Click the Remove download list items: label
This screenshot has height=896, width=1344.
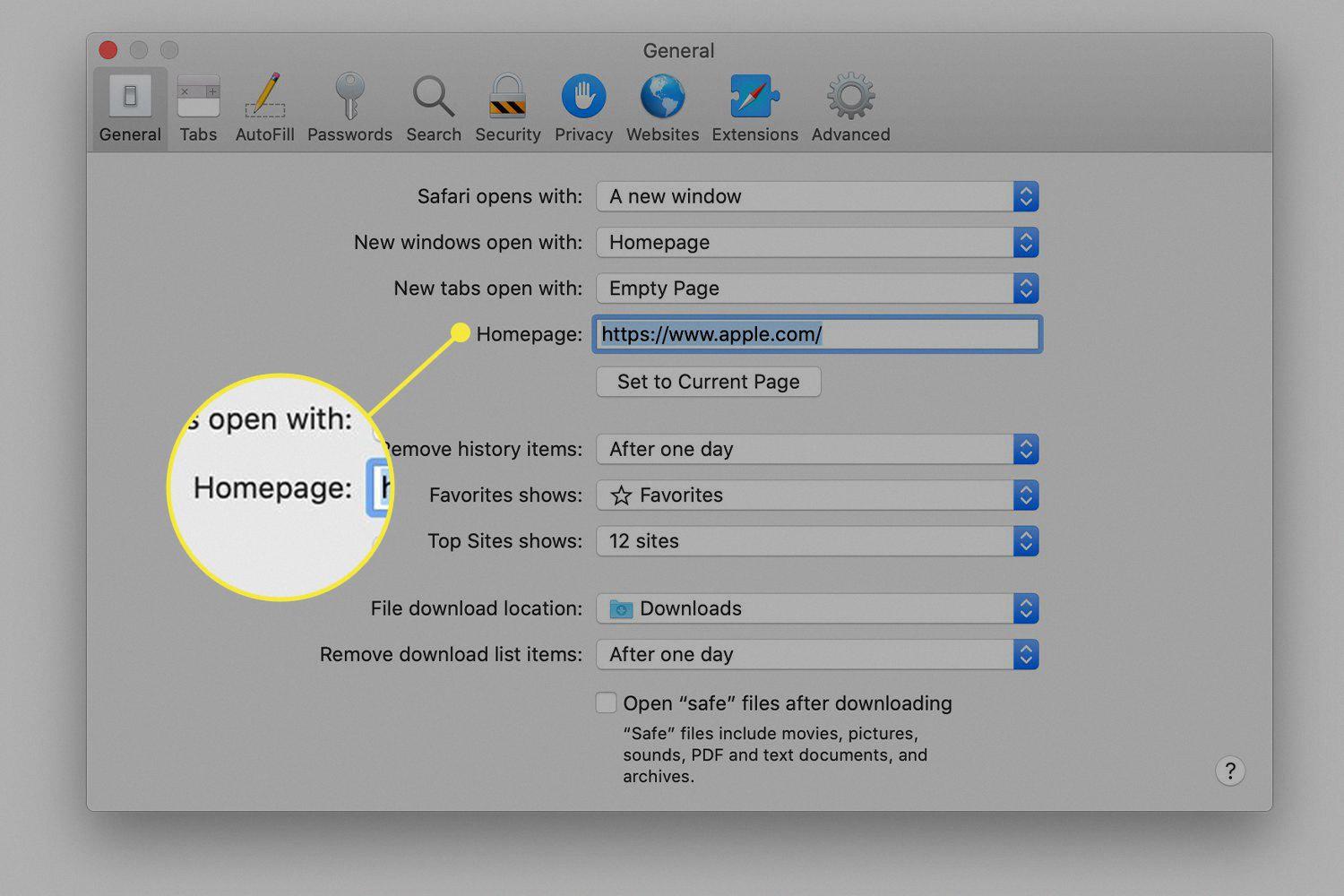tap(451, 654)
